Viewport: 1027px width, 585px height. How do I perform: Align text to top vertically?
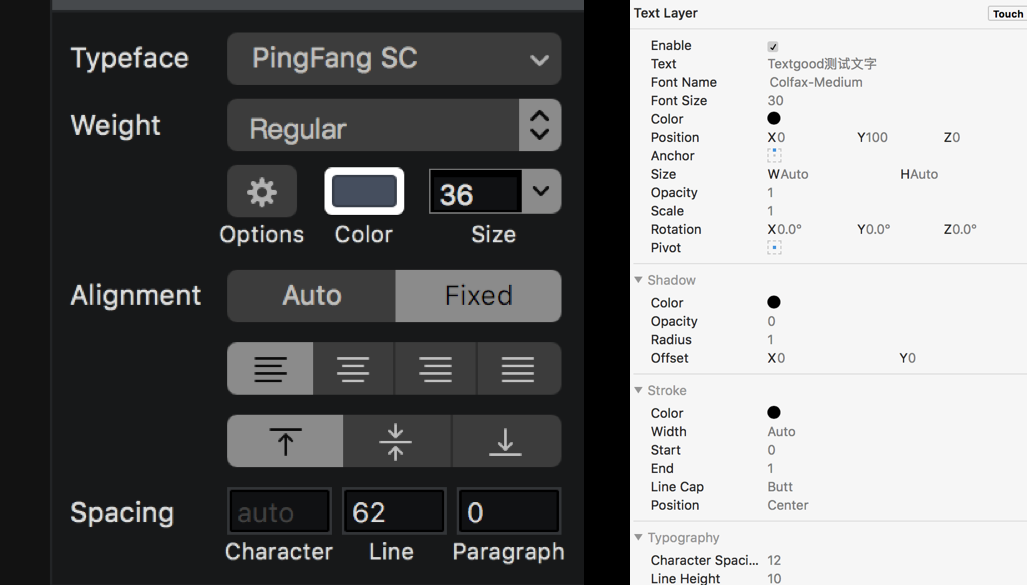point(285,442)
